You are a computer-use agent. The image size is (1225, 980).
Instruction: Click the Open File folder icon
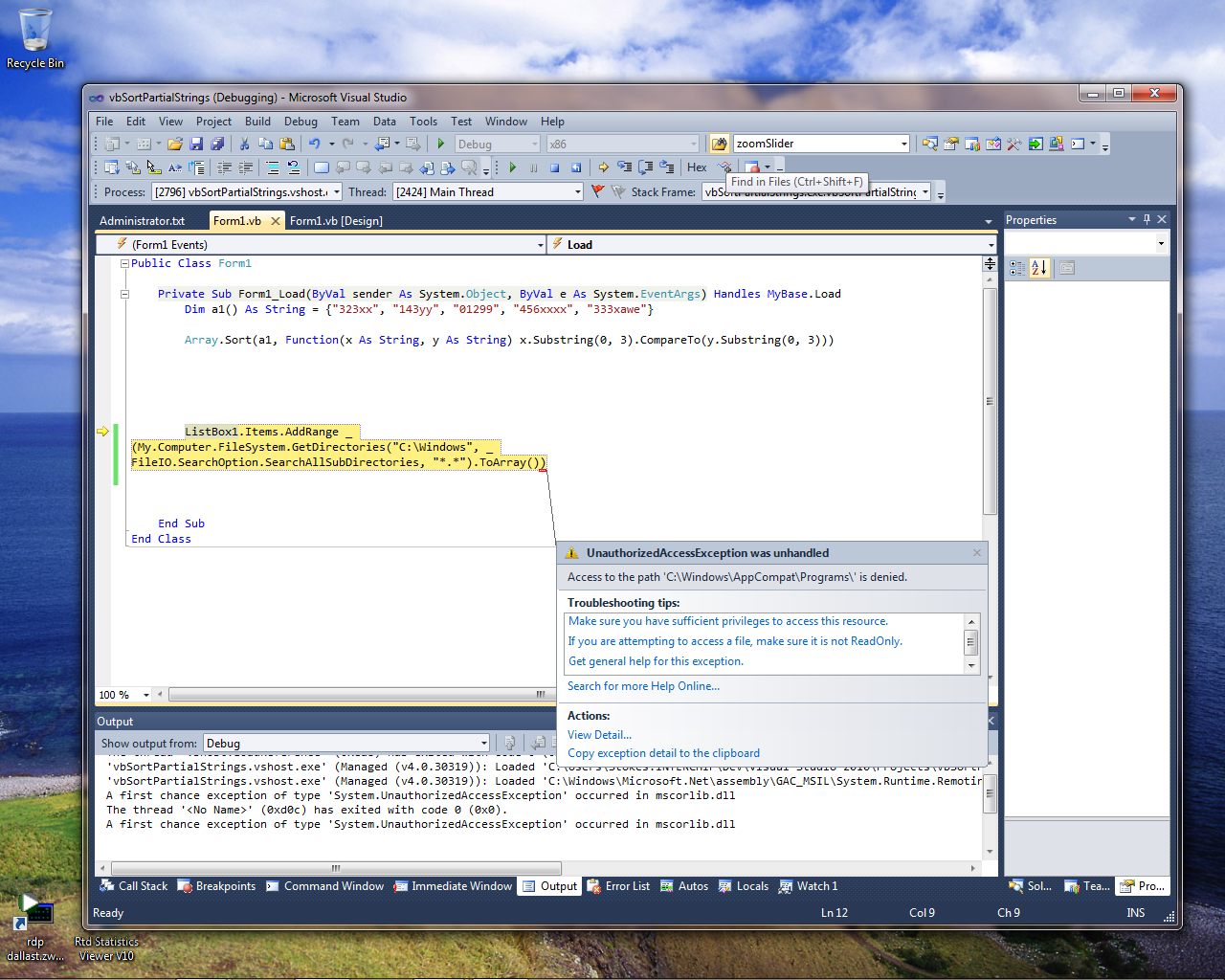coord(175,144)
